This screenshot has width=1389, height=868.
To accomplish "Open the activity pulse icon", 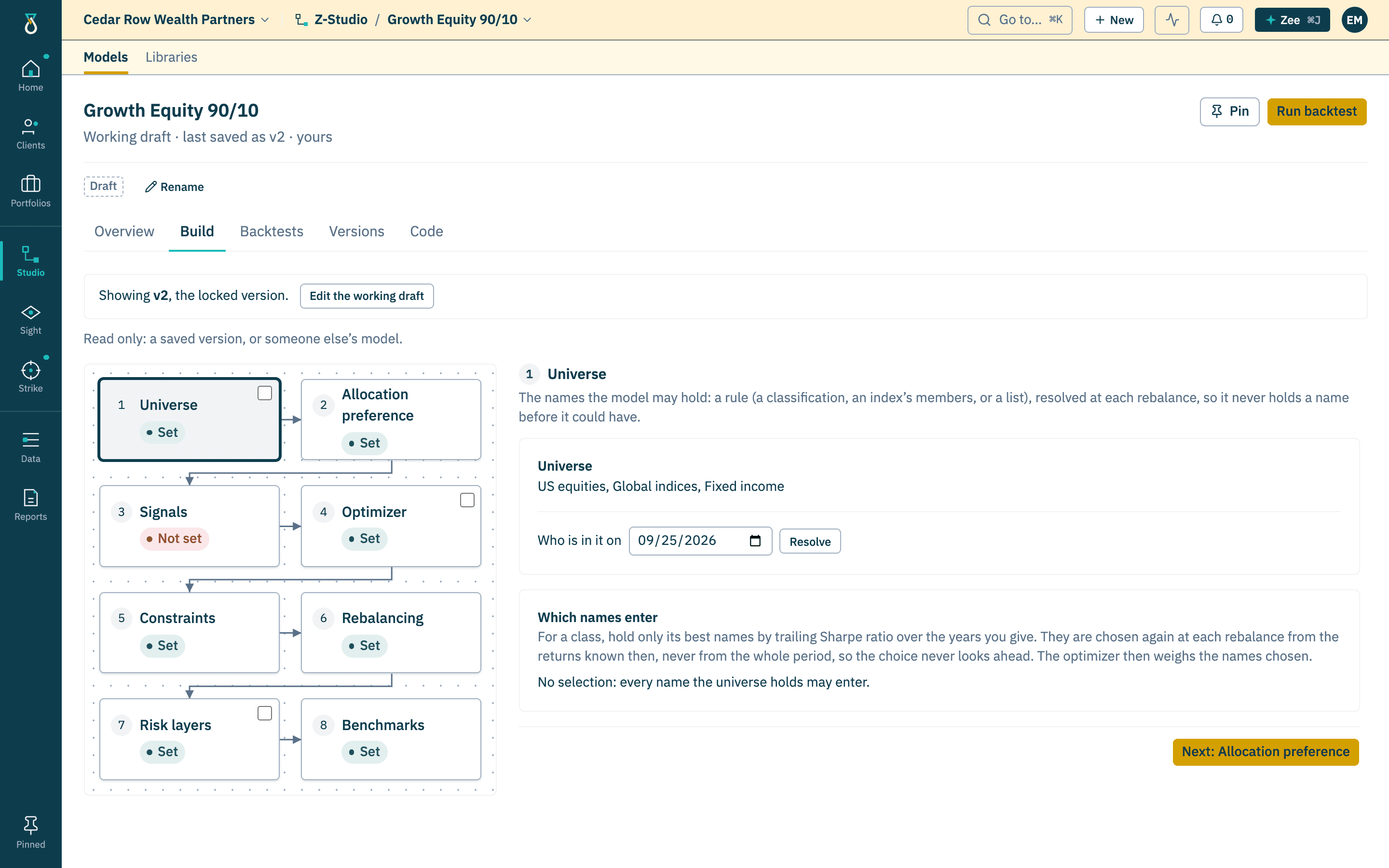I will [1171, 20].
